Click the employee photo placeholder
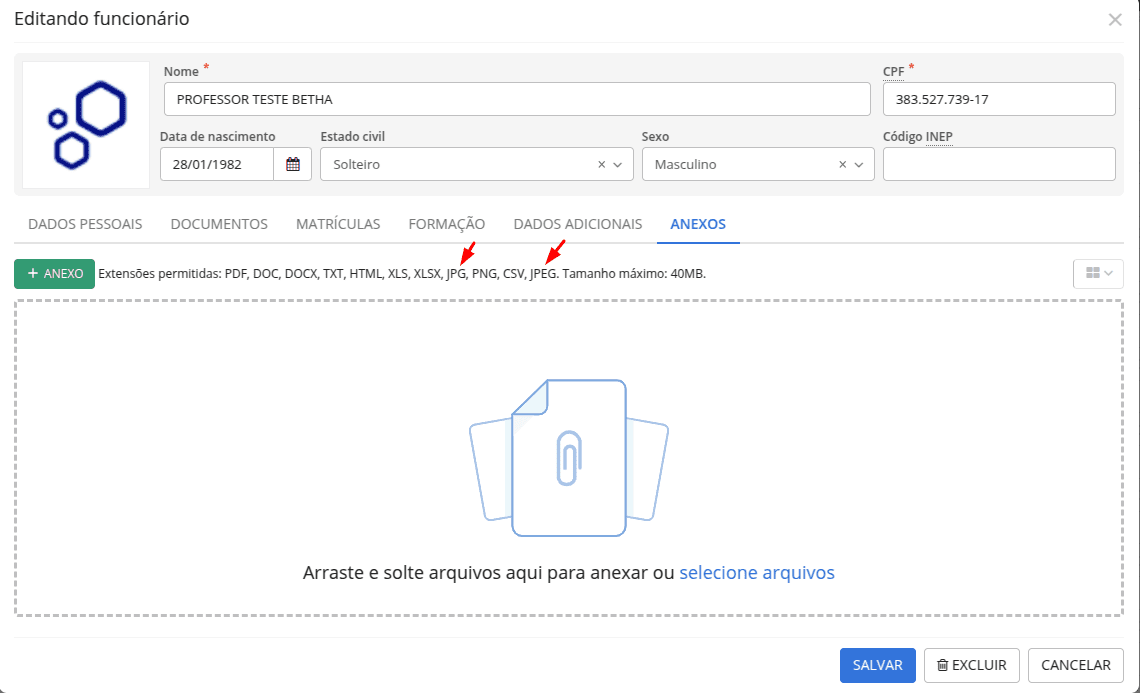1140x693 pixels. tap(86, 124)
